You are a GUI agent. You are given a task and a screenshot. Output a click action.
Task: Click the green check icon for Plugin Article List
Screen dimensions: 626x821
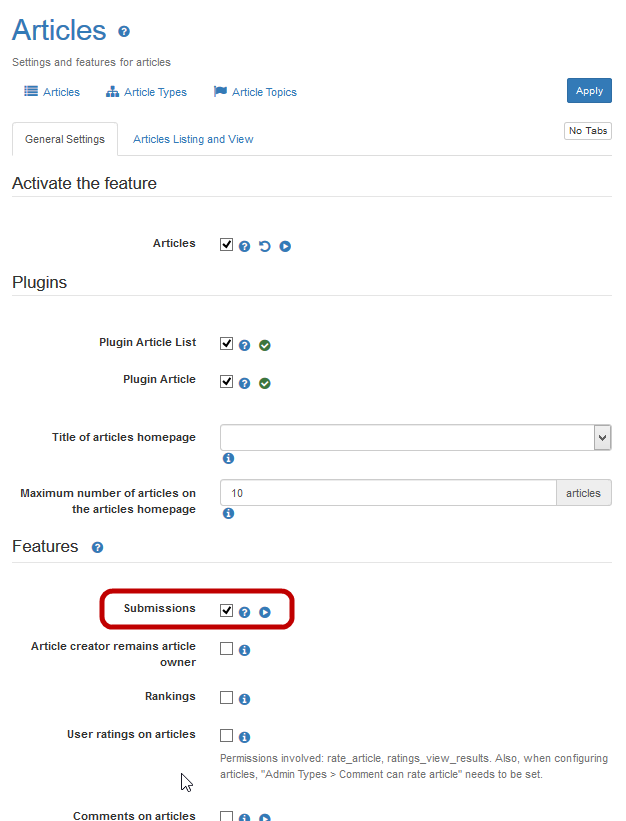(x=265, y=345)
